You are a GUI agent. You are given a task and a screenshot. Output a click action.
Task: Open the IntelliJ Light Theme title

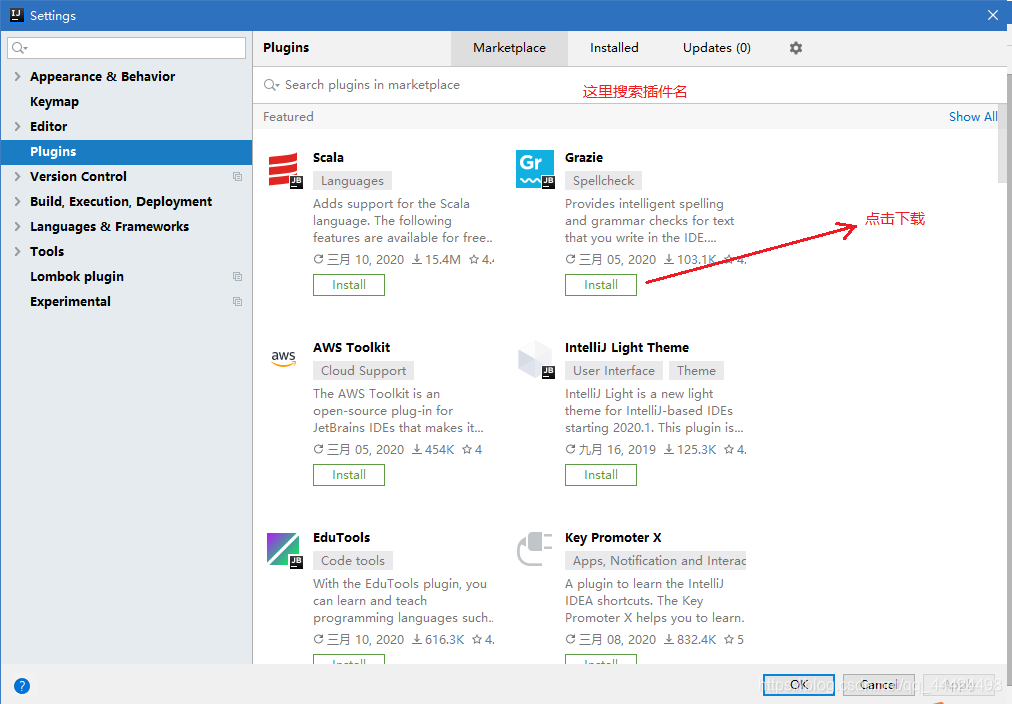[x=627, y=347]
